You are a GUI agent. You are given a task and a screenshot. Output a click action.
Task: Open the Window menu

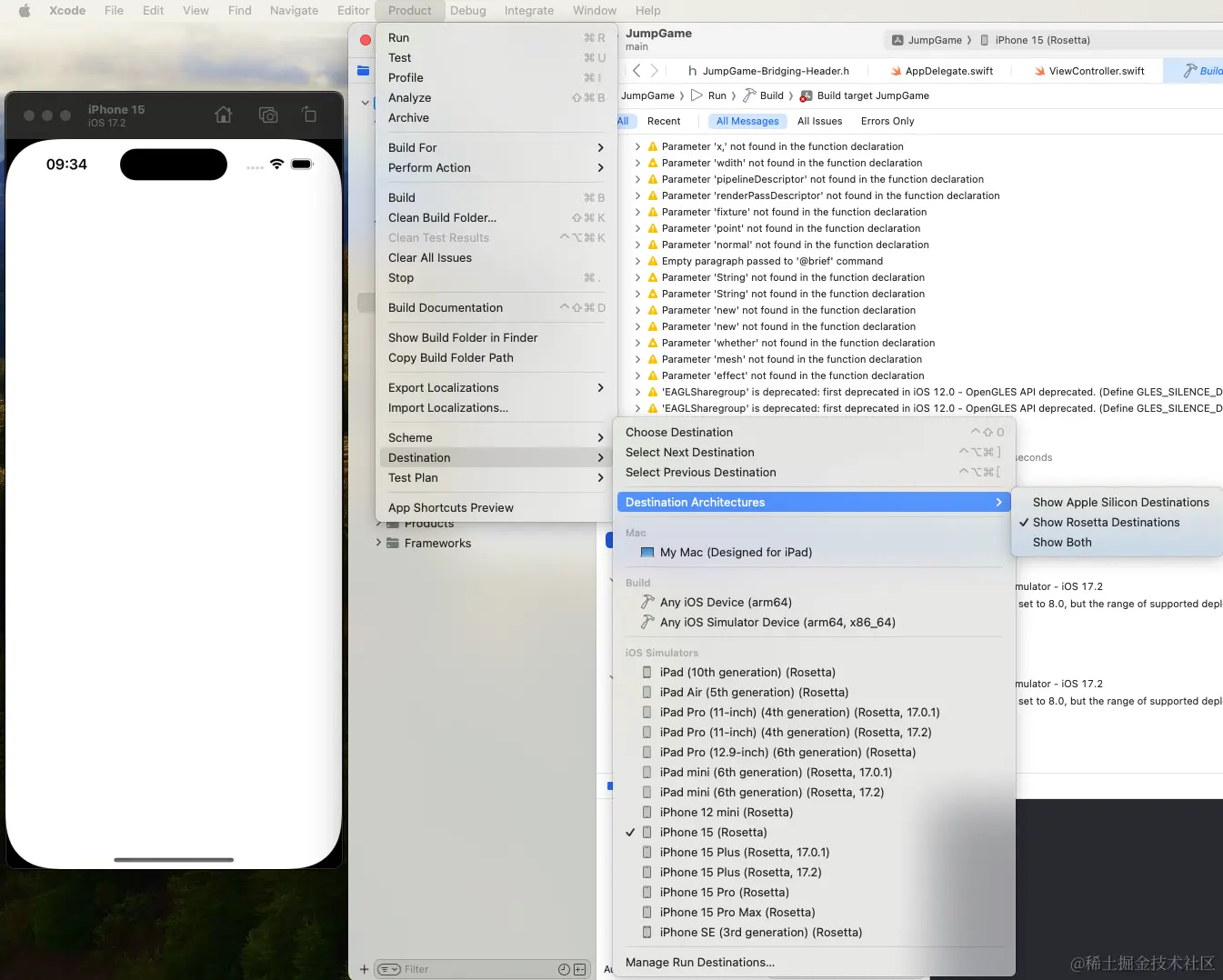(595, 11)
